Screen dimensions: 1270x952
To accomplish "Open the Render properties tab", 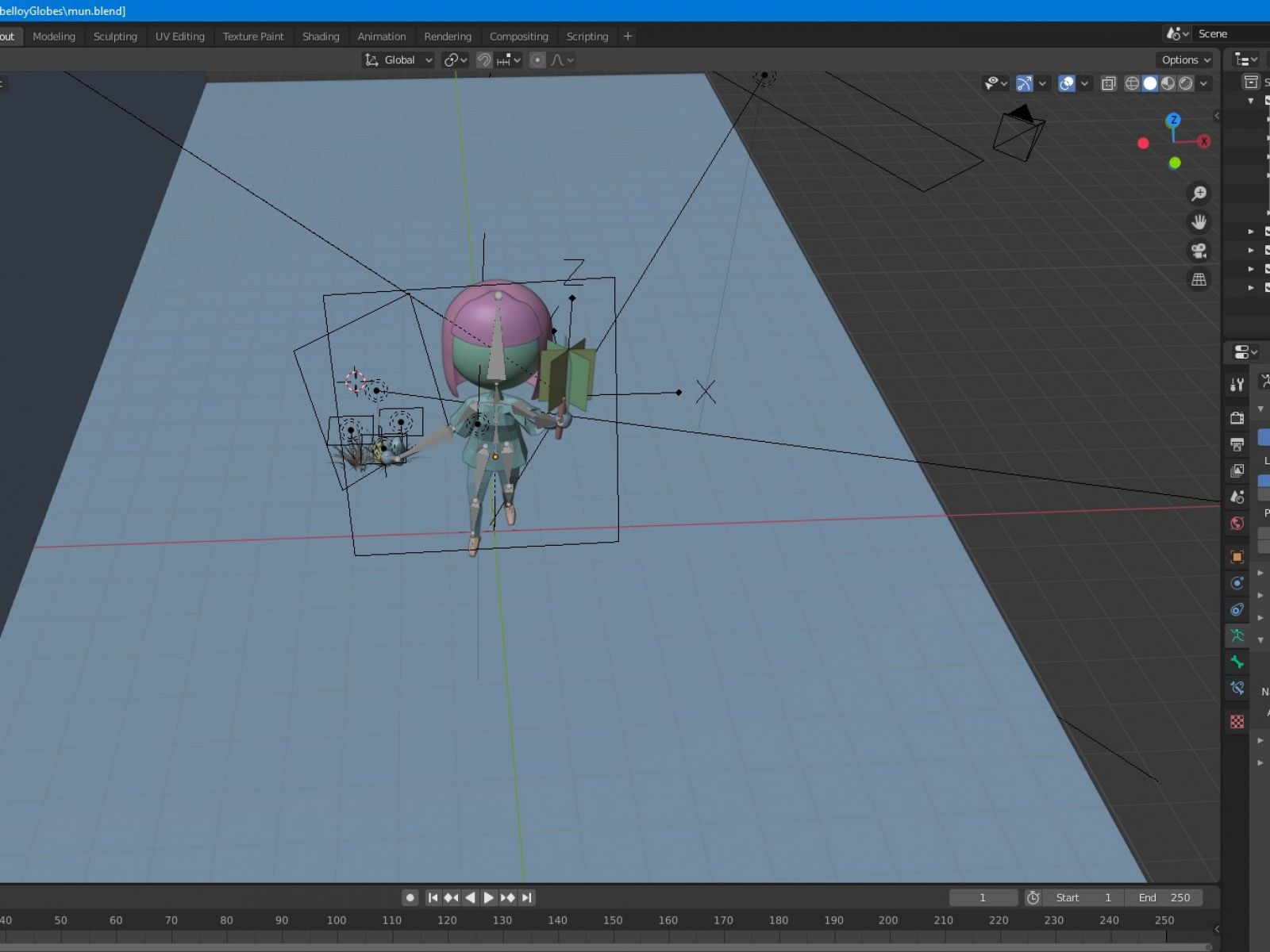I will point(1237,417).
